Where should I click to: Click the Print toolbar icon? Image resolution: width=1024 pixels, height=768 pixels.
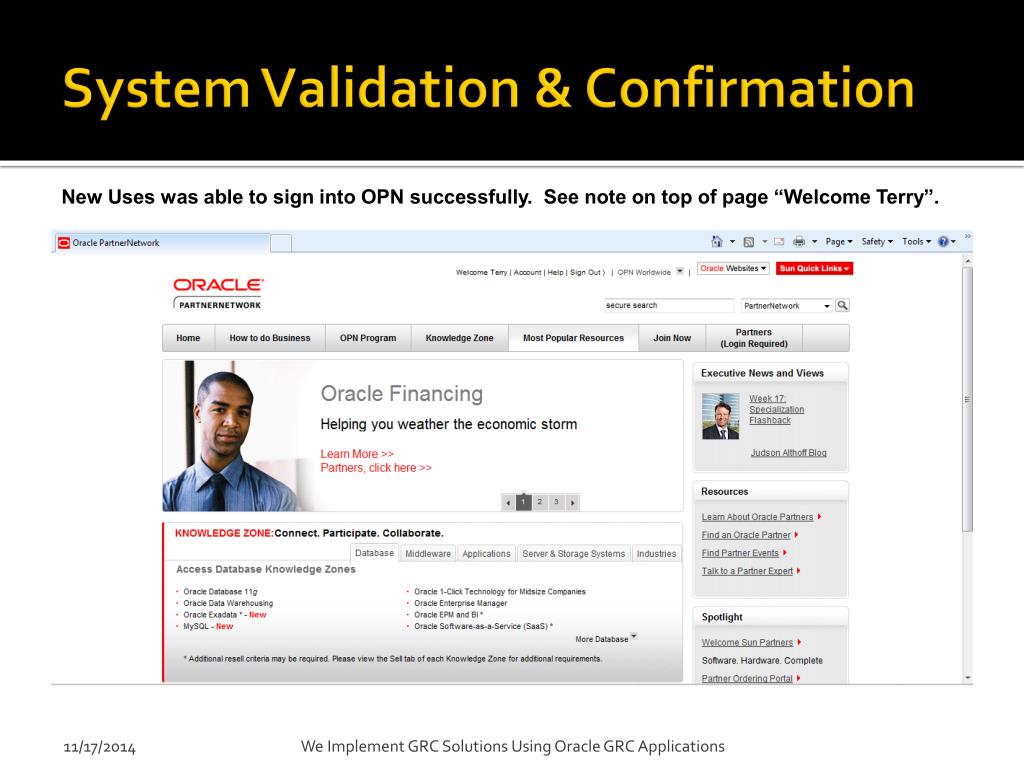(x=799, y=242)
